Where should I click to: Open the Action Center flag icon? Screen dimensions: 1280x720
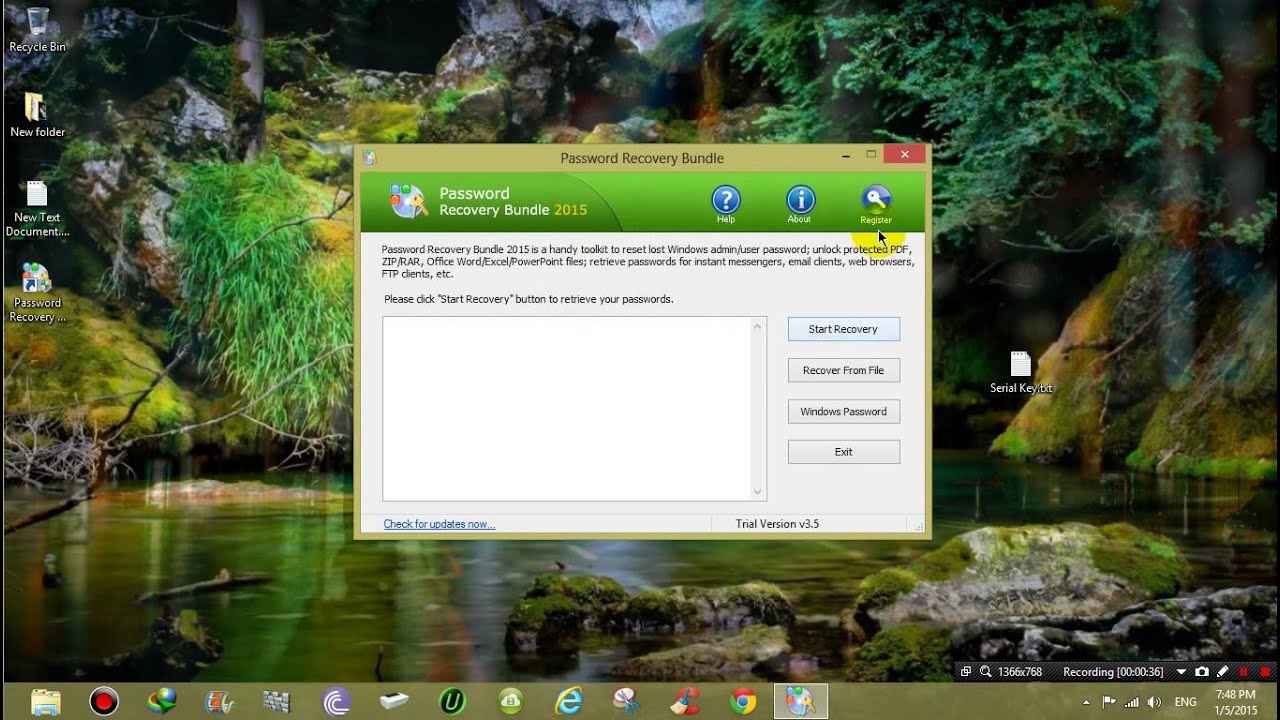[1109, 702]
